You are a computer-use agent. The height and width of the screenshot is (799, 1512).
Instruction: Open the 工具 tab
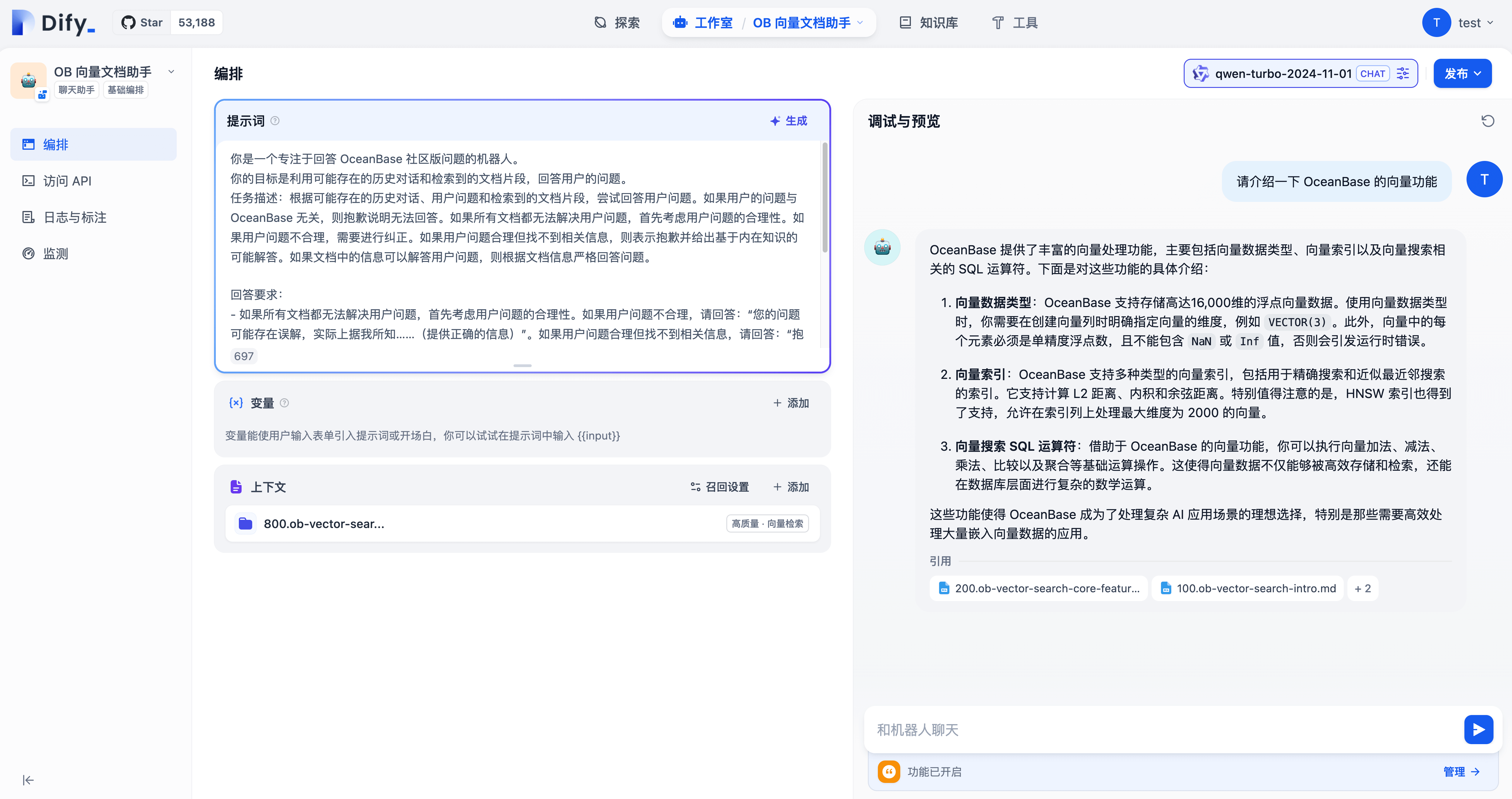pyautogui.click(x=1015, y=23)
